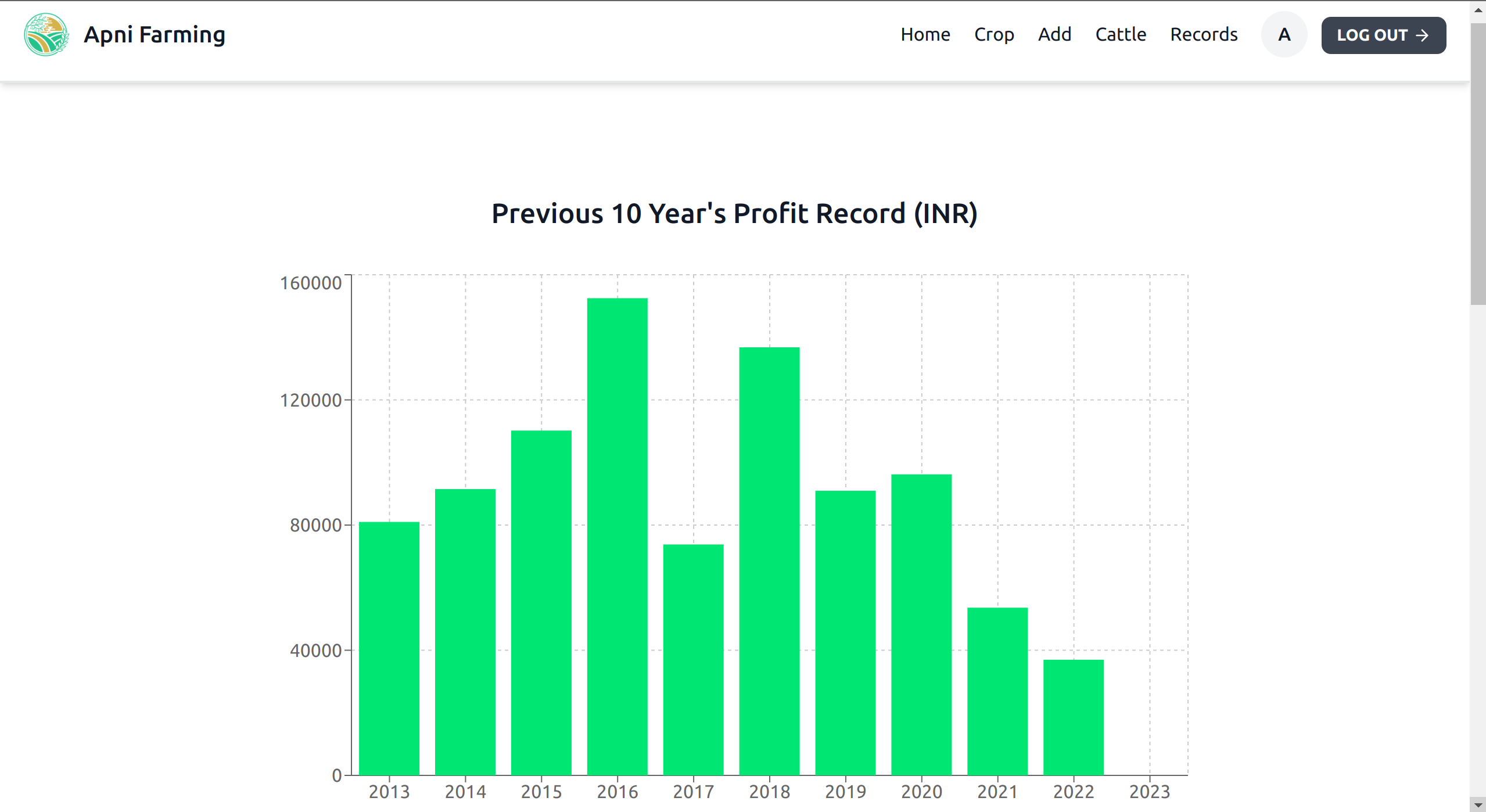Navigate to the Cattle section
This screenshot has width=1486, height=812.
pyautogui.click(x=1120, y=35)
